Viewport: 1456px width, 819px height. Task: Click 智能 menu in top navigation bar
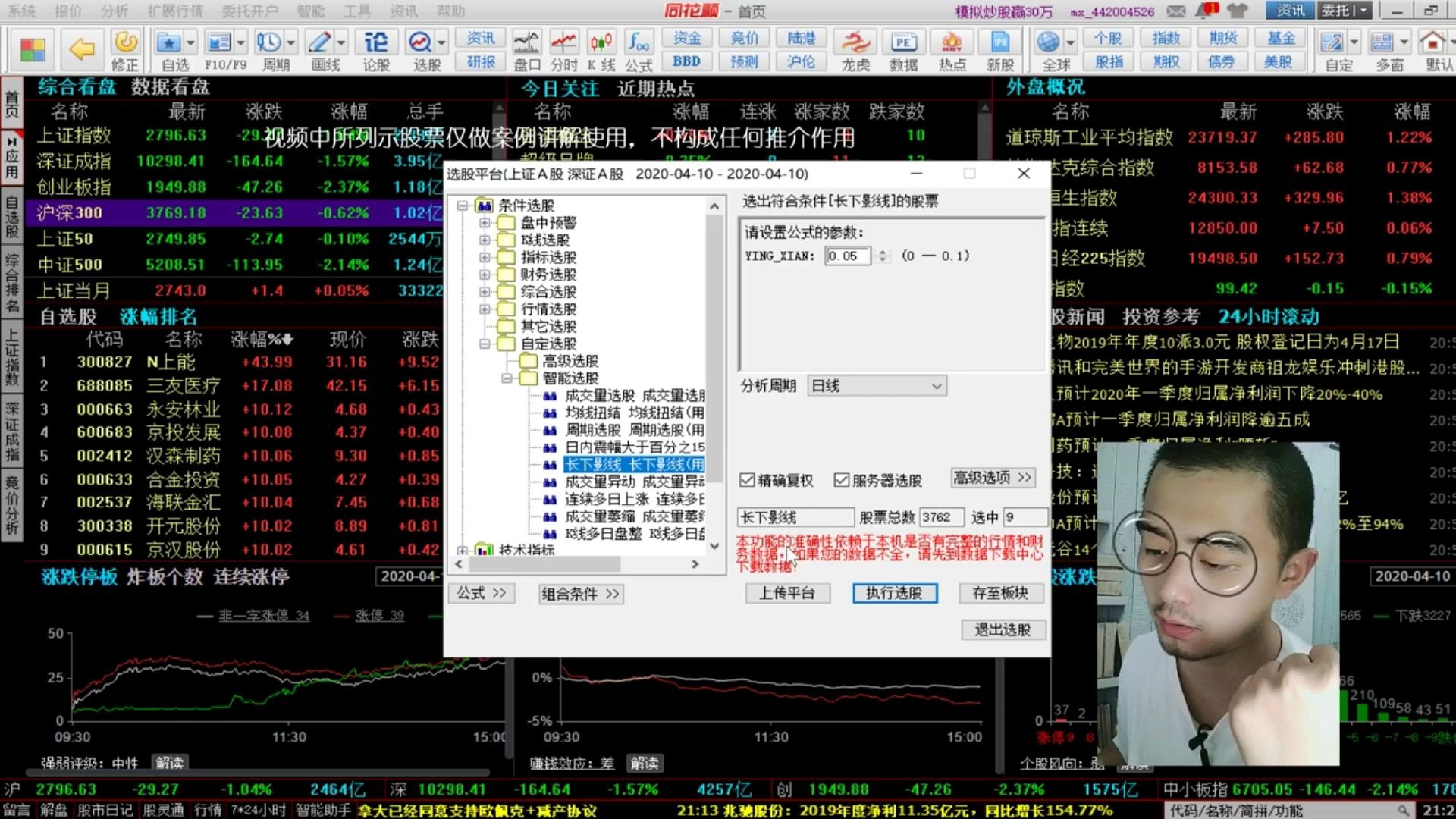(310, 10)
